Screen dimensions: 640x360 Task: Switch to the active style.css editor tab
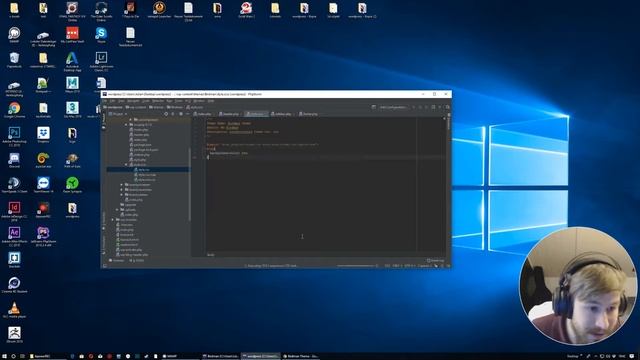click(x=256, y=114)
